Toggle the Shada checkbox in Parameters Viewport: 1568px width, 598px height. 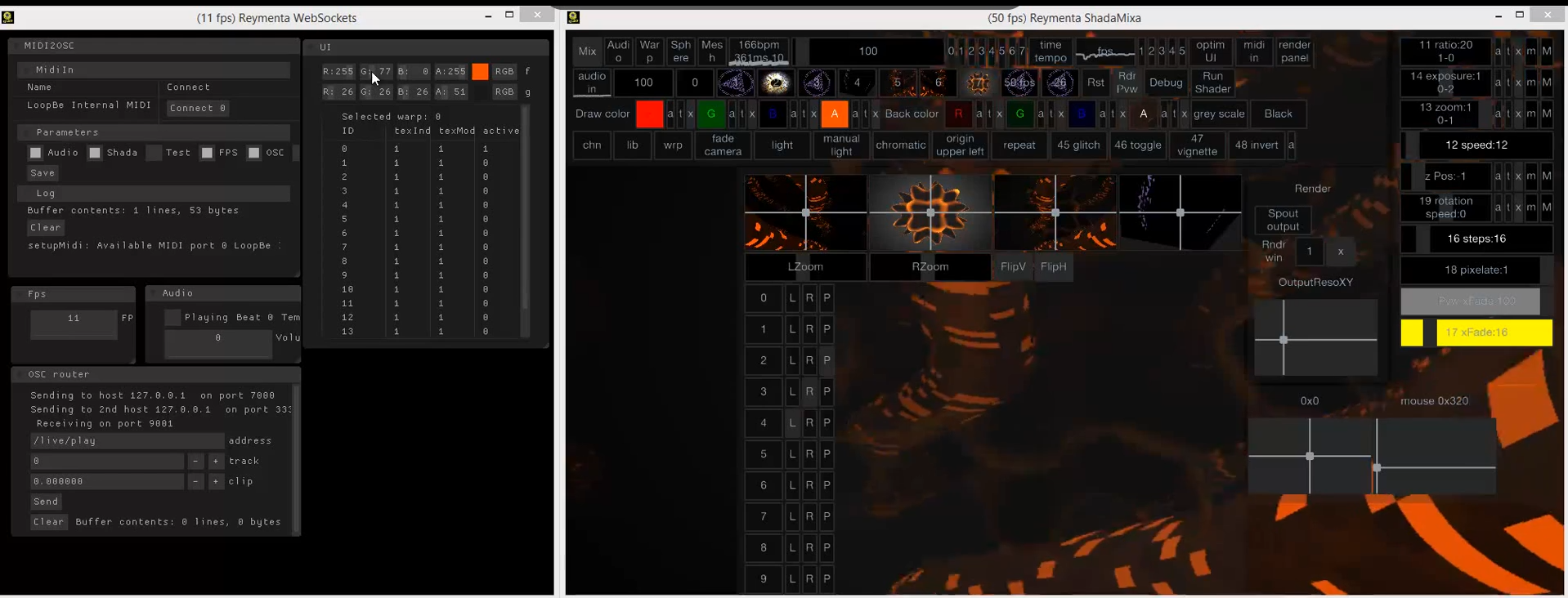pyautogui.click(x=95, y=153)
